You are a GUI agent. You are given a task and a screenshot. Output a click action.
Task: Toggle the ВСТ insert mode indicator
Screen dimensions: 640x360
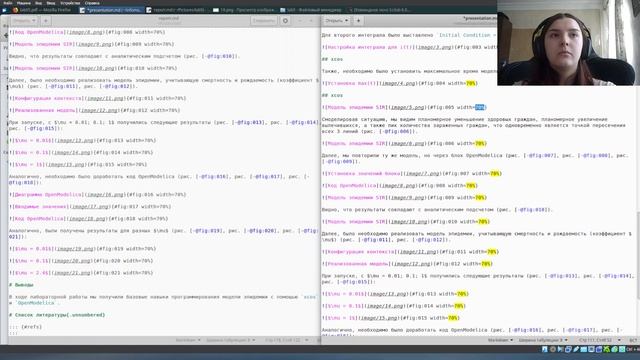[633, 340]
